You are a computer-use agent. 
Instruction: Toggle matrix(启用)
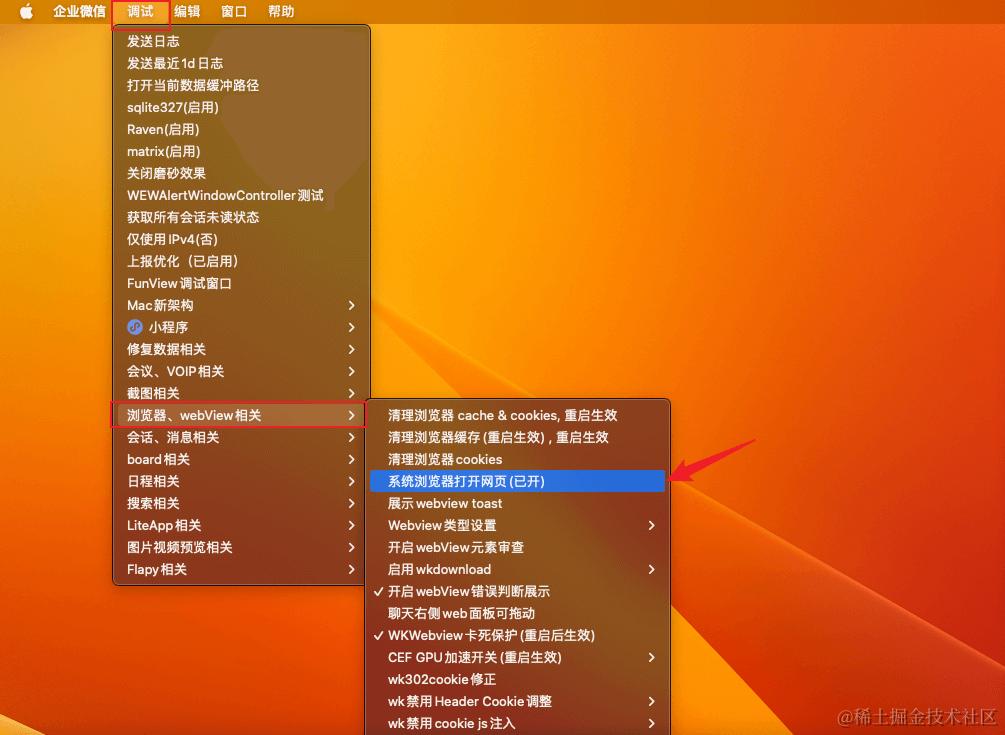tap(241, 151)
